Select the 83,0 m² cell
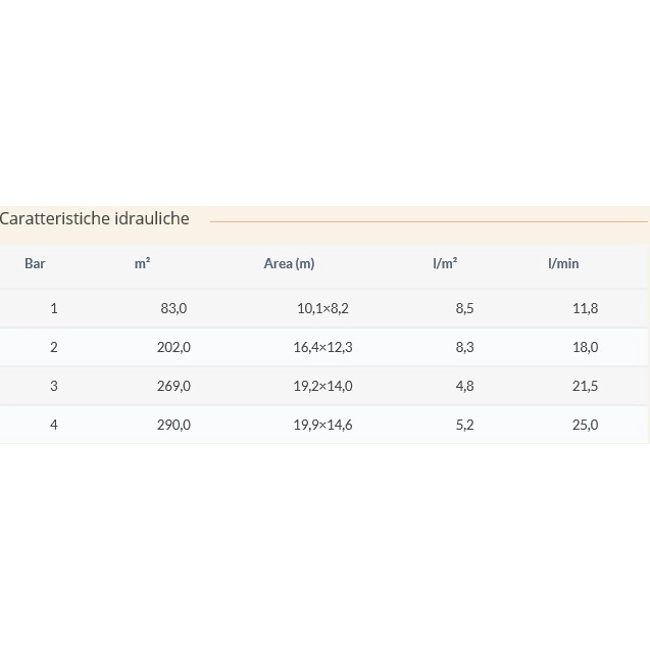Screen dimensions: 650x650 coord(174,308)
